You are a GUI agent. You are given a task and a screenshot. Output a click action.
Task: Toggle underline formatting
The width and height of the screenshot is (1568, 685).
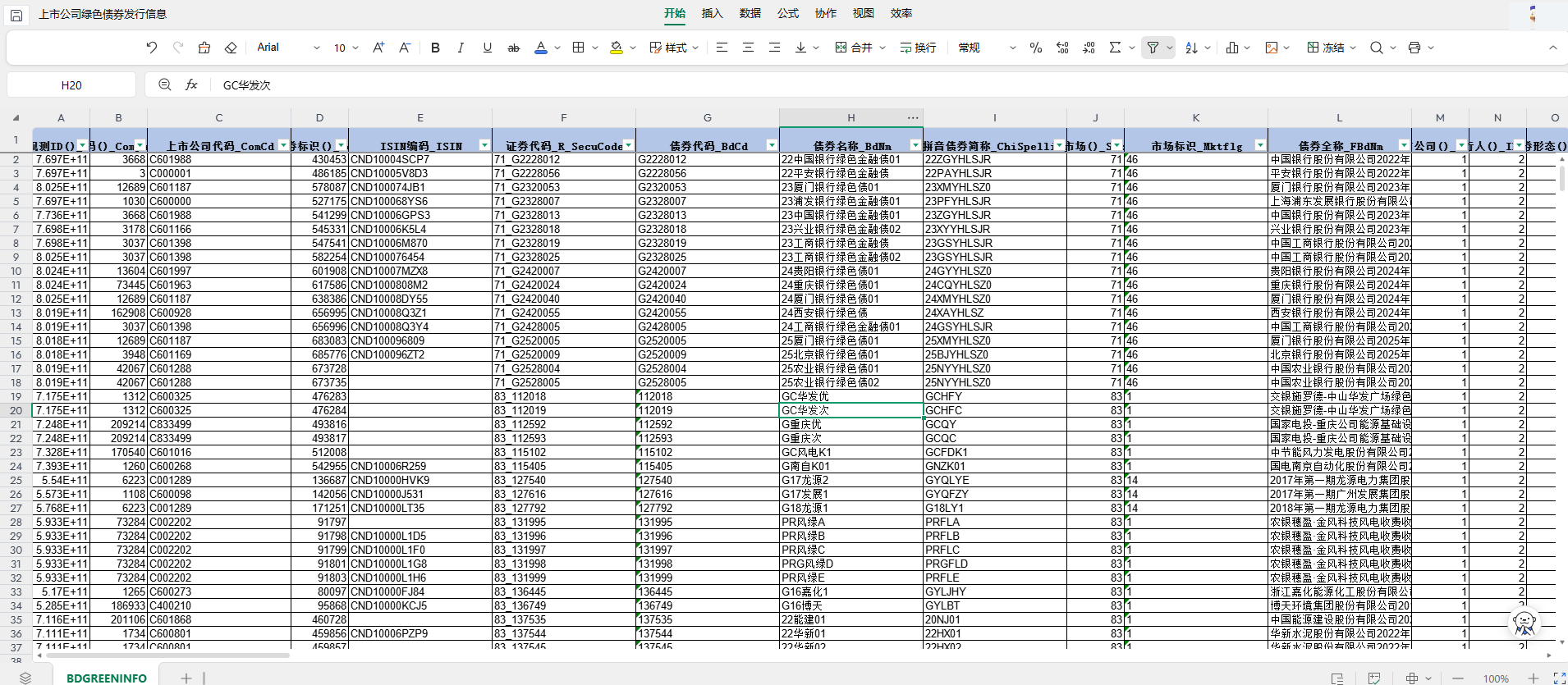(x=488, y=48)
